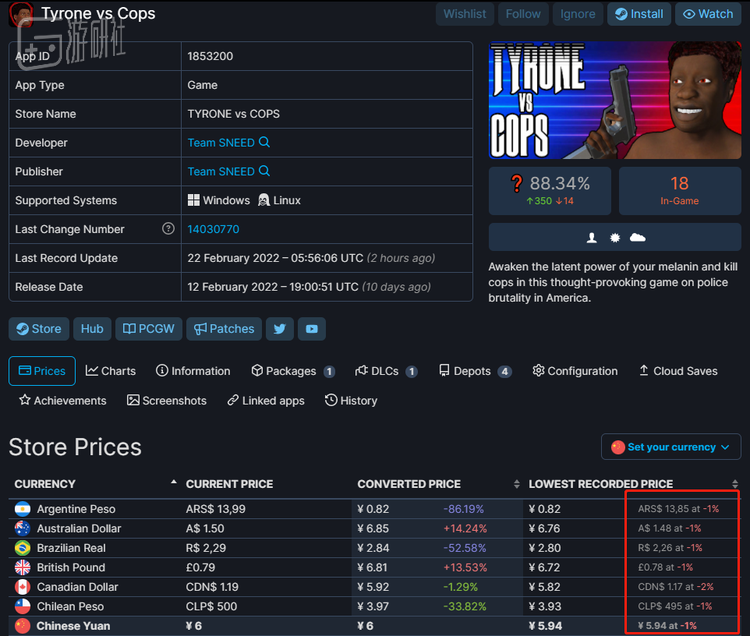Toggle Ignore for this app
The width and height of the screenshot is (750, 636).
click(578, 14)
